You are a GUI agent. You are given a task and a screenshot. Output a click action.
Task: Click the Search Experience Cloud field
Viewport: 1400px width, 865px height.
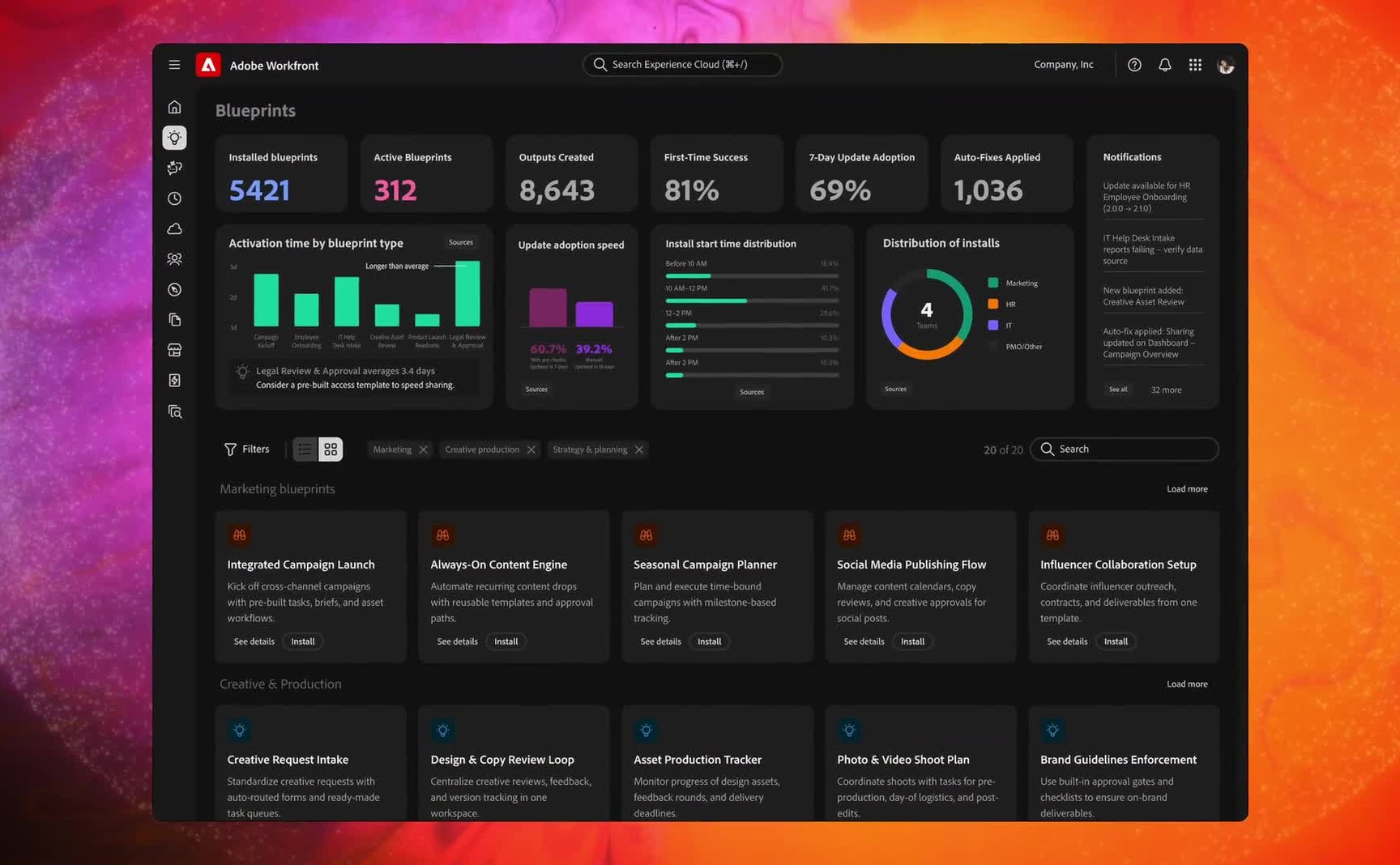(682, 65)
